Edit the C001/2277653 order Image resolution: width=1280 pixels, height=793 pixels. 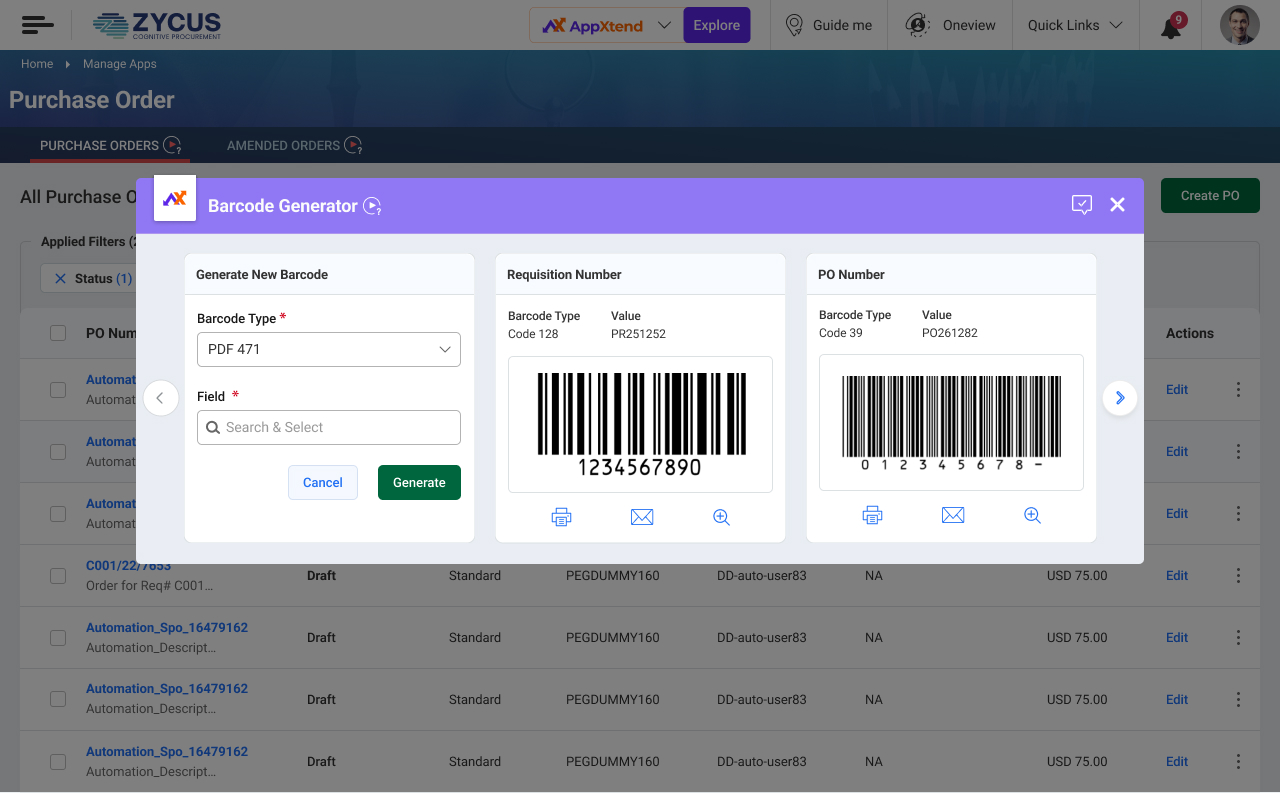[x=1177, y=576]
